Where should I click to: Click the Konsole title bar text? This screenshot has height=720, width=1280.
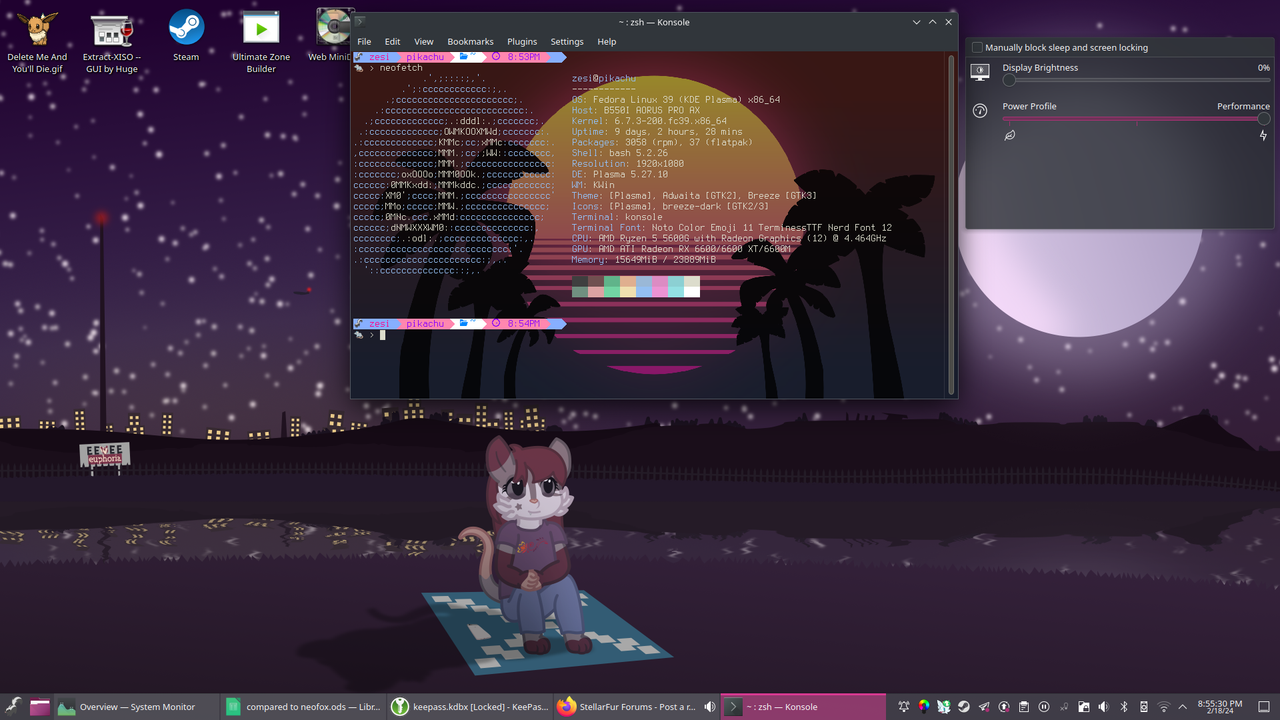tap(653, 22)
